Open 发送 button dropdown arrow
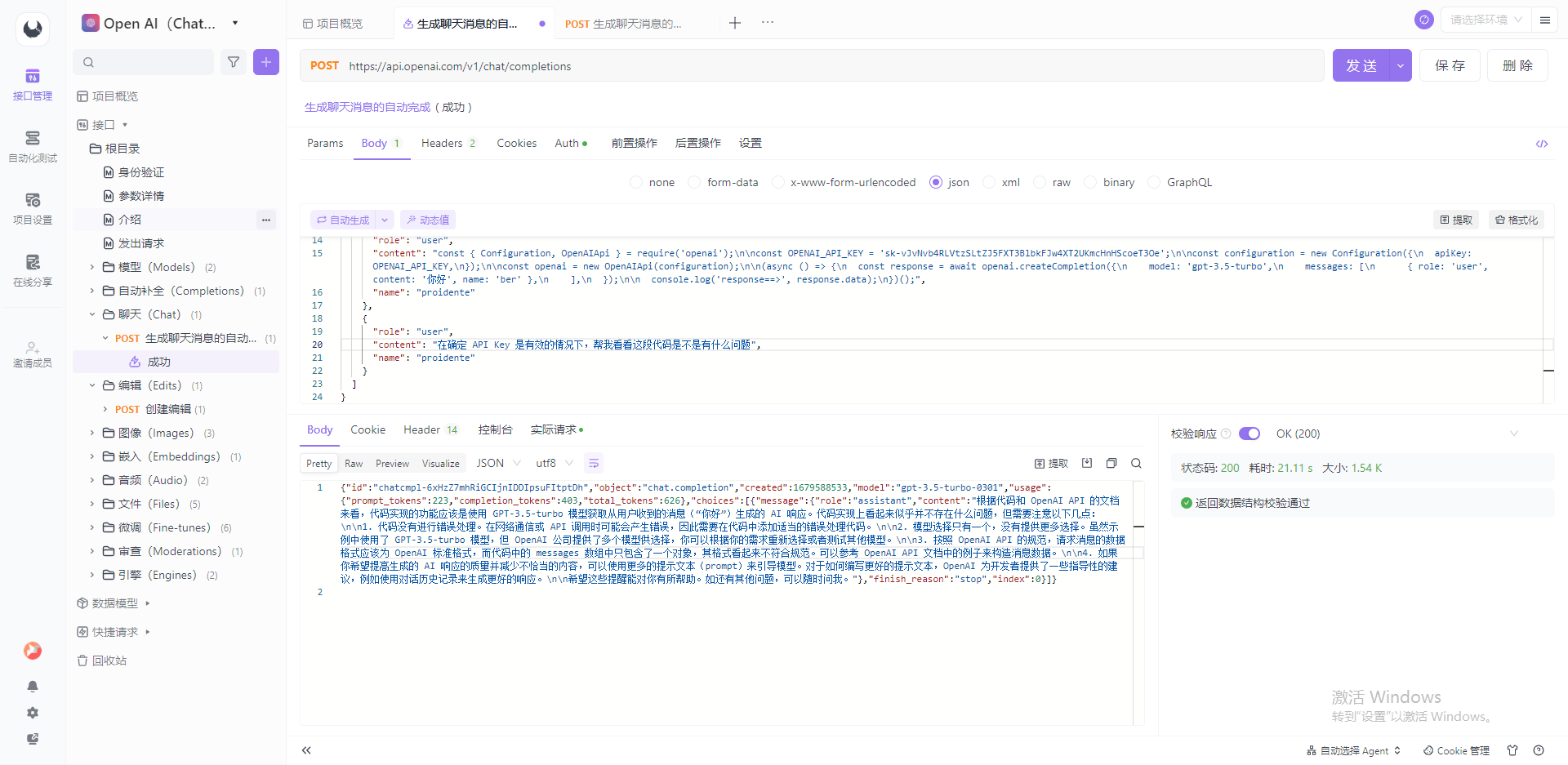Image resolution: width=1568 pixels, height=765 pixels. 1401,65
